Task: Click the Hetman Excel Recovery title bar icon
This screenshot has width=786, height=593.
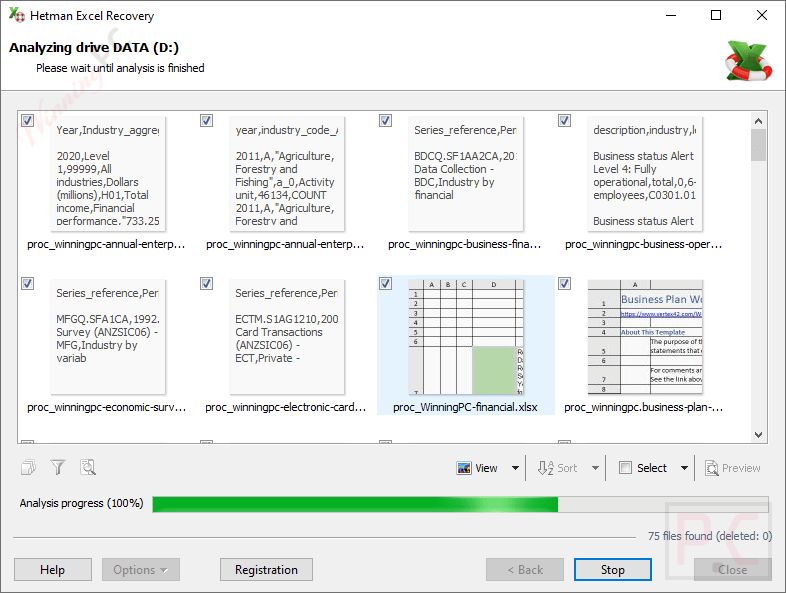Action: (x=17, y=15)
